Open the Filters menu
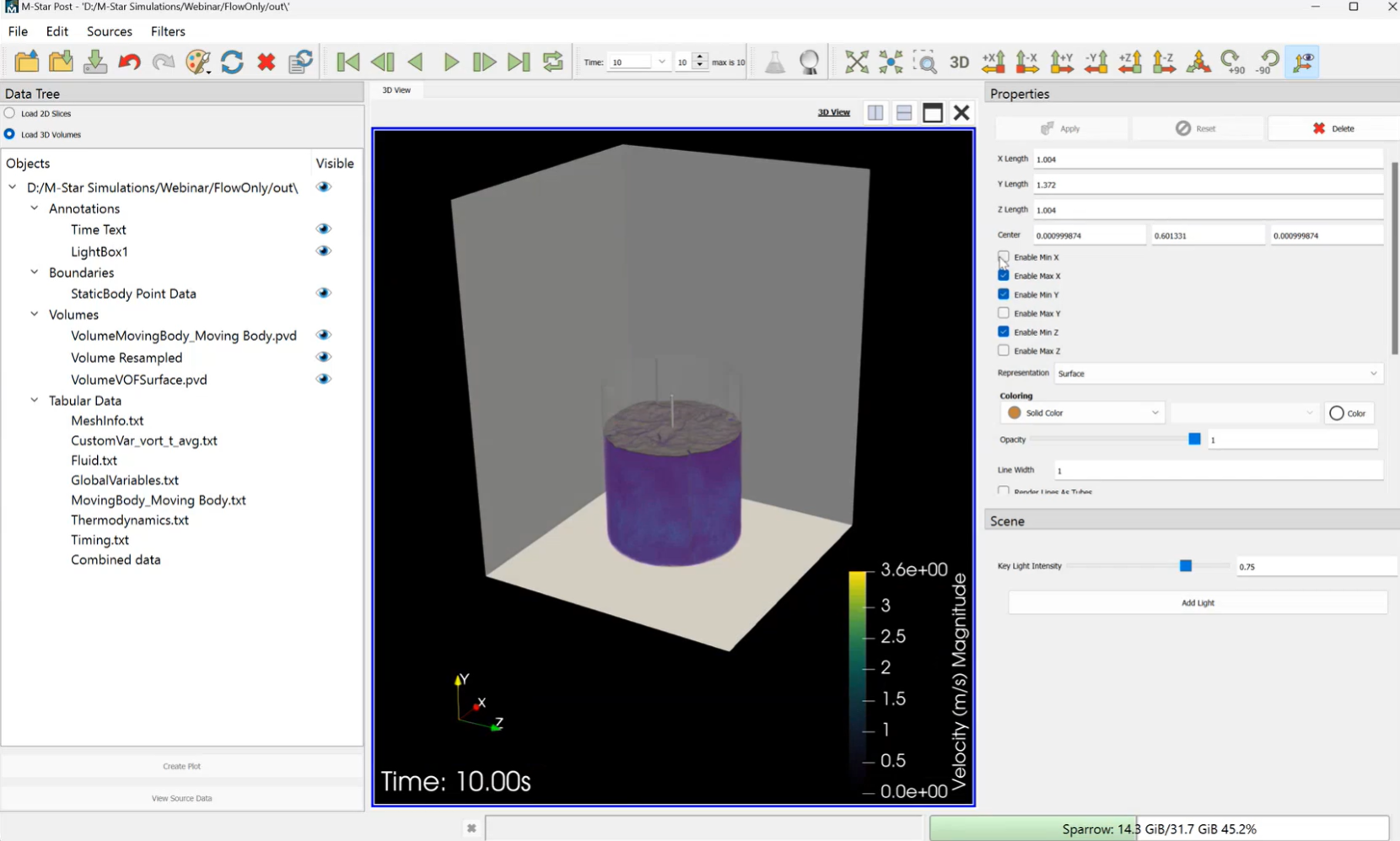The width and height of the screenshot is (1400, 841). pos(168,31)
